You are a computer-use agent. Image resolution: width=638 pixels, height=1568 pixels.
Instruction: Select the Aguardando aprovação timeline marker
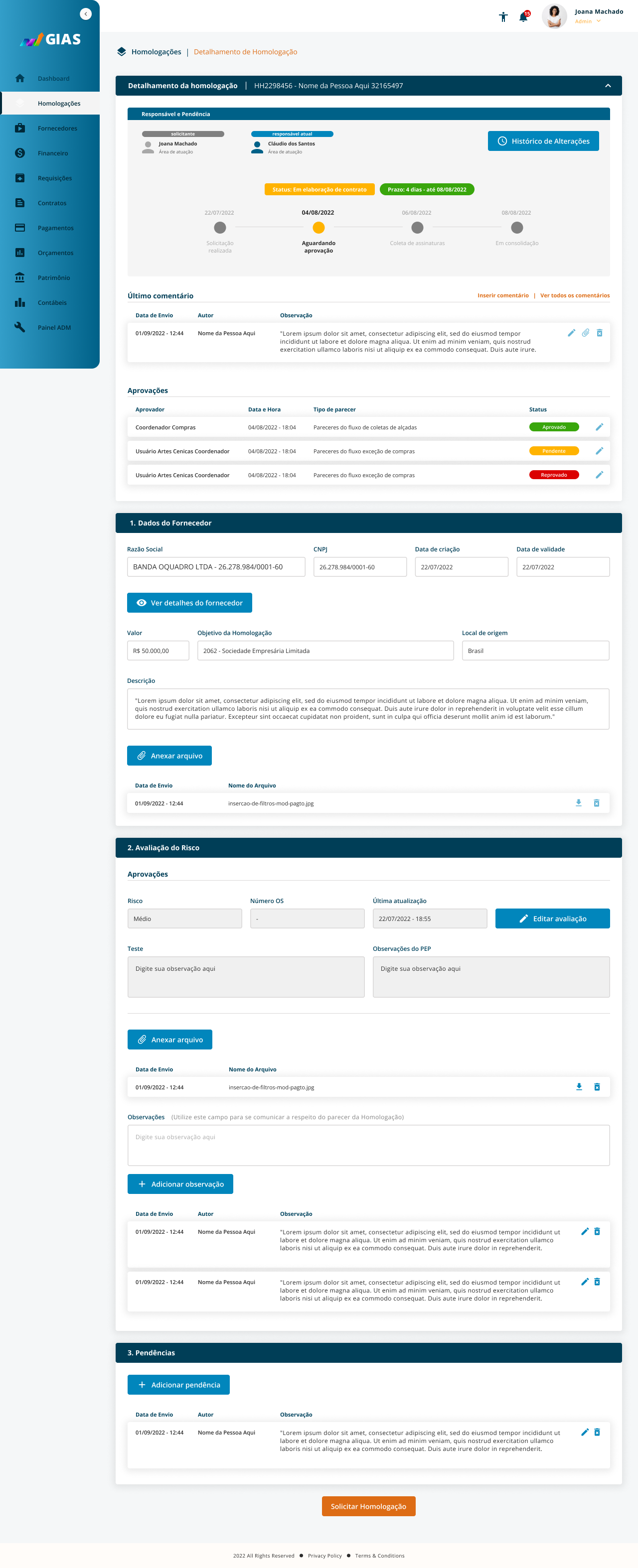tap(319, 228)
